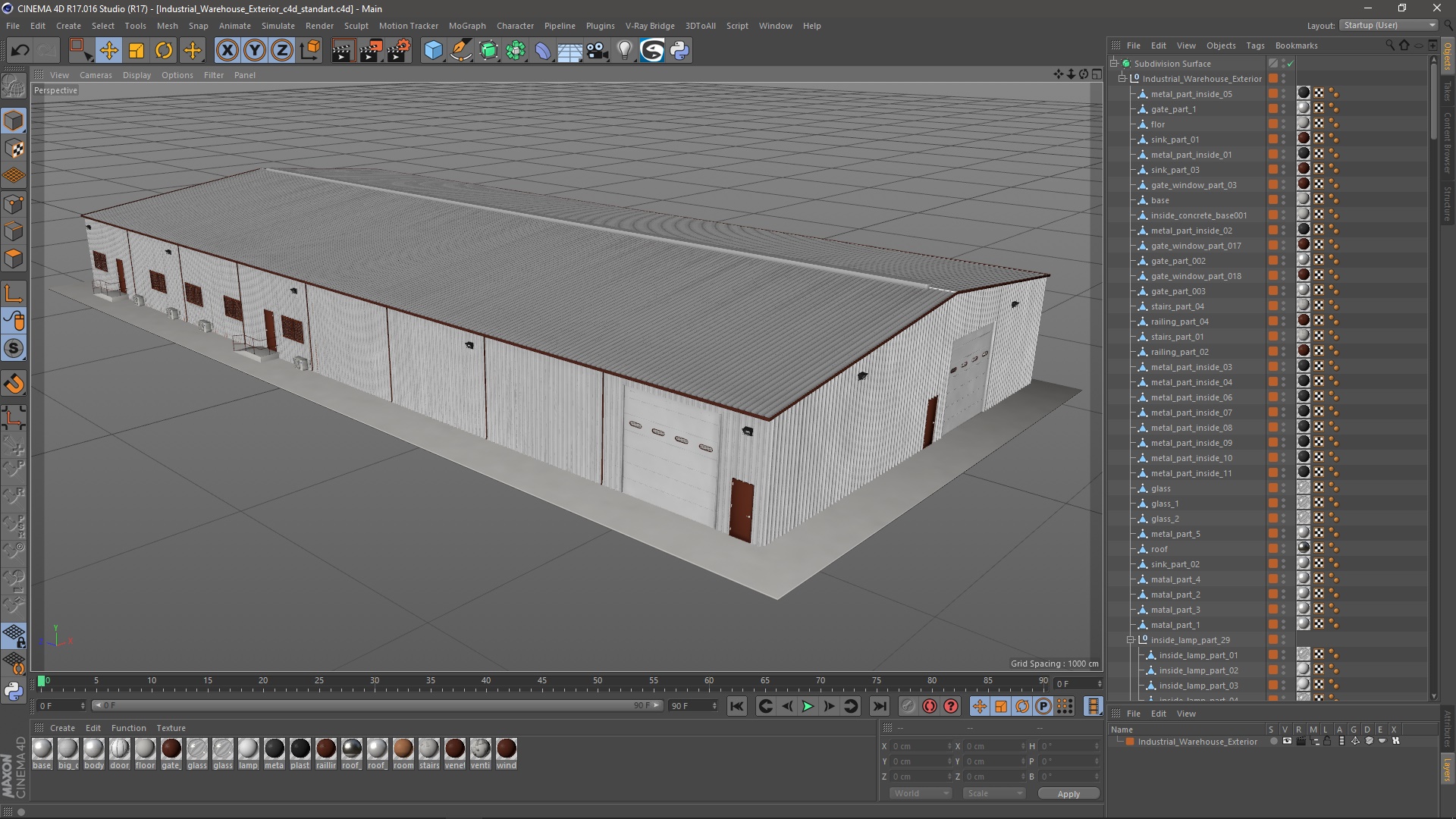Open the World coordinate dropdown
Image resolution: width=1456 pixels, height=819 pixels.
pos(921,793)
